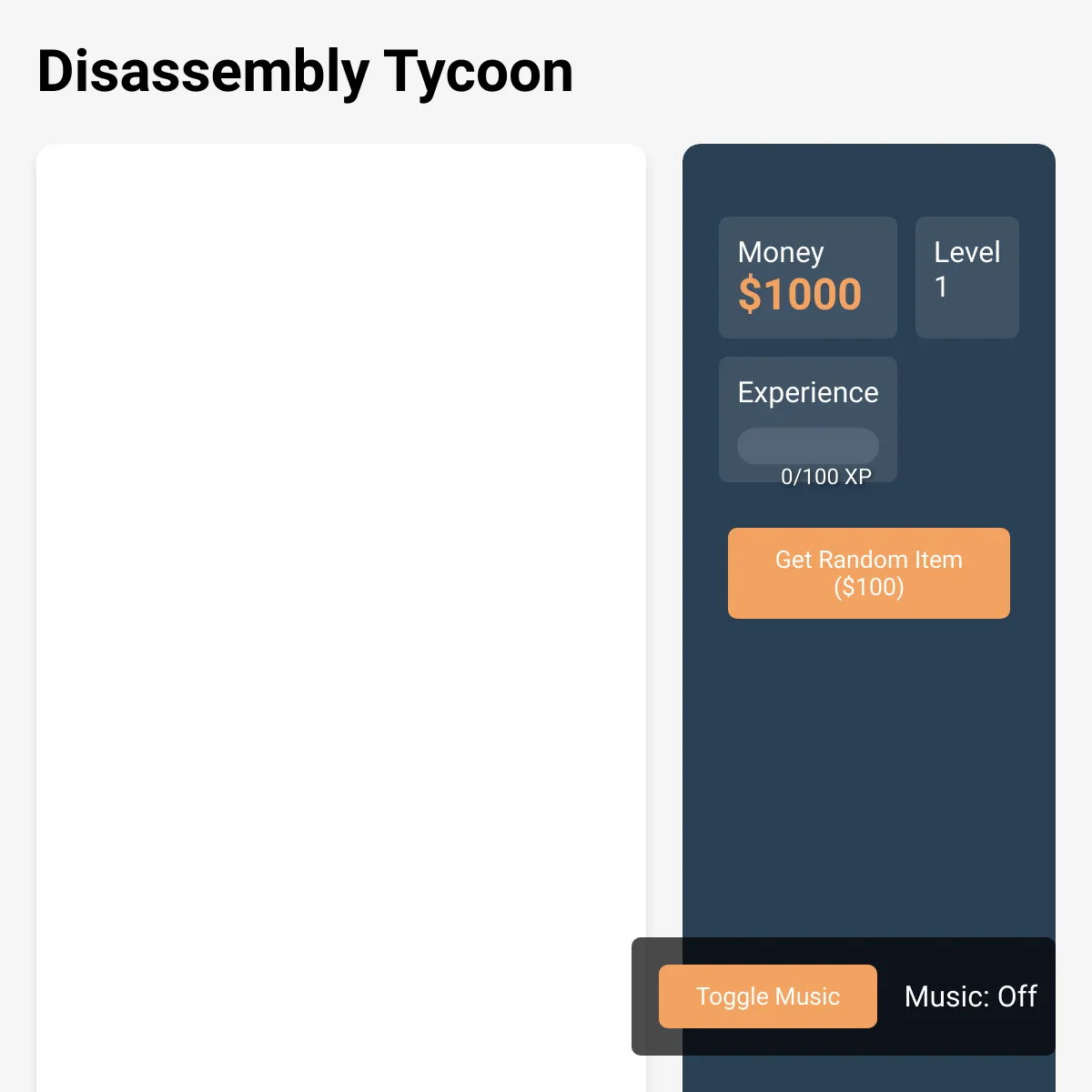The image size is (1092, 1092).
Task: Click the Money card's empty right side
Action: pos(878,278)
